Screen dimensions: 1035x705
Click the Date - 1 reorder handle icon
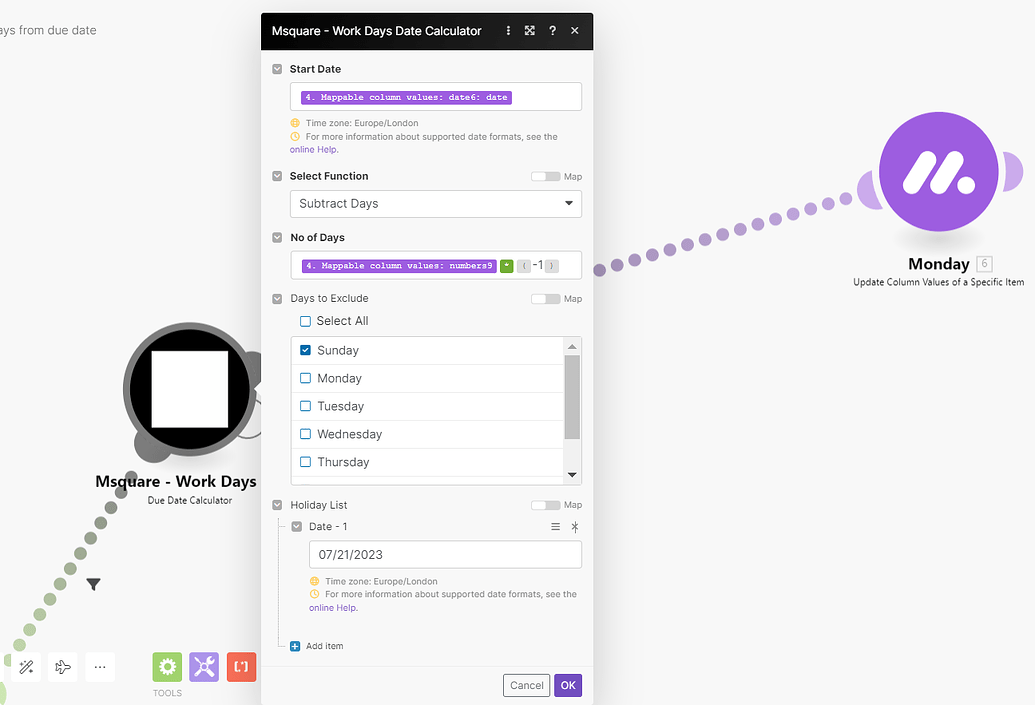(x=555, y=527)
